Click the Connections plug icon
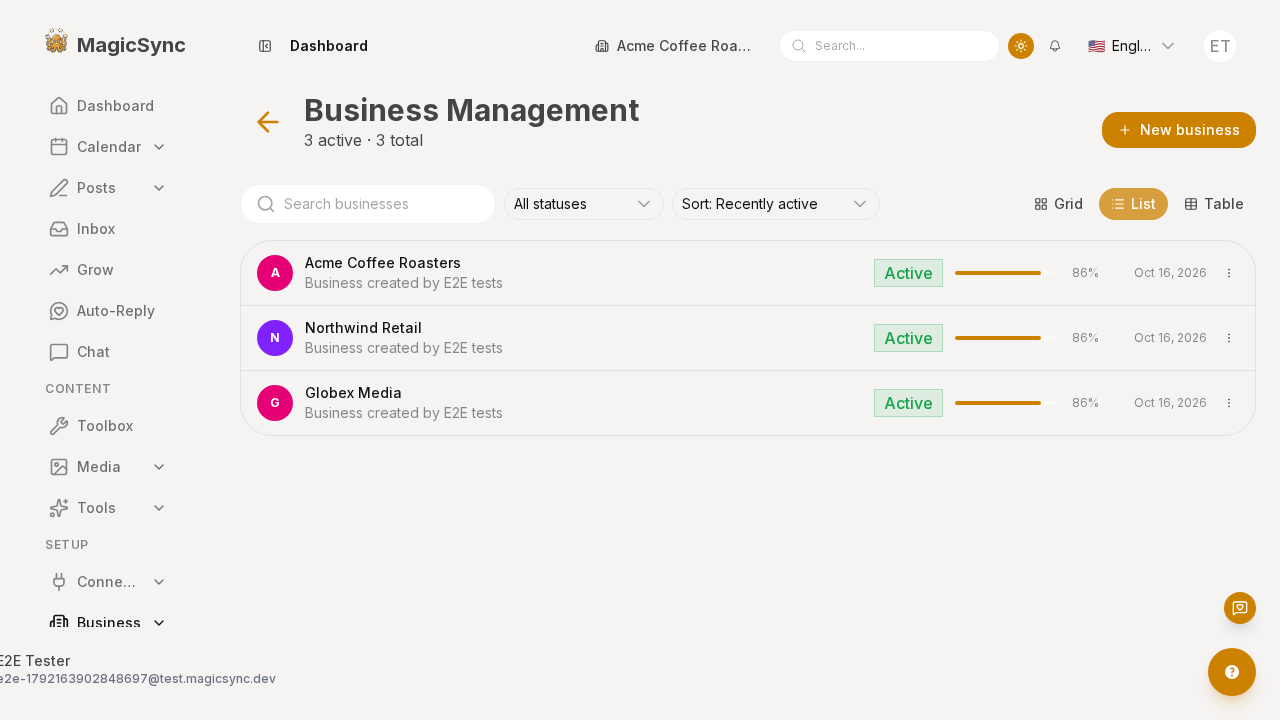Image resolution: width=1280 pixels, height=720 pixels. click(59, 582)
